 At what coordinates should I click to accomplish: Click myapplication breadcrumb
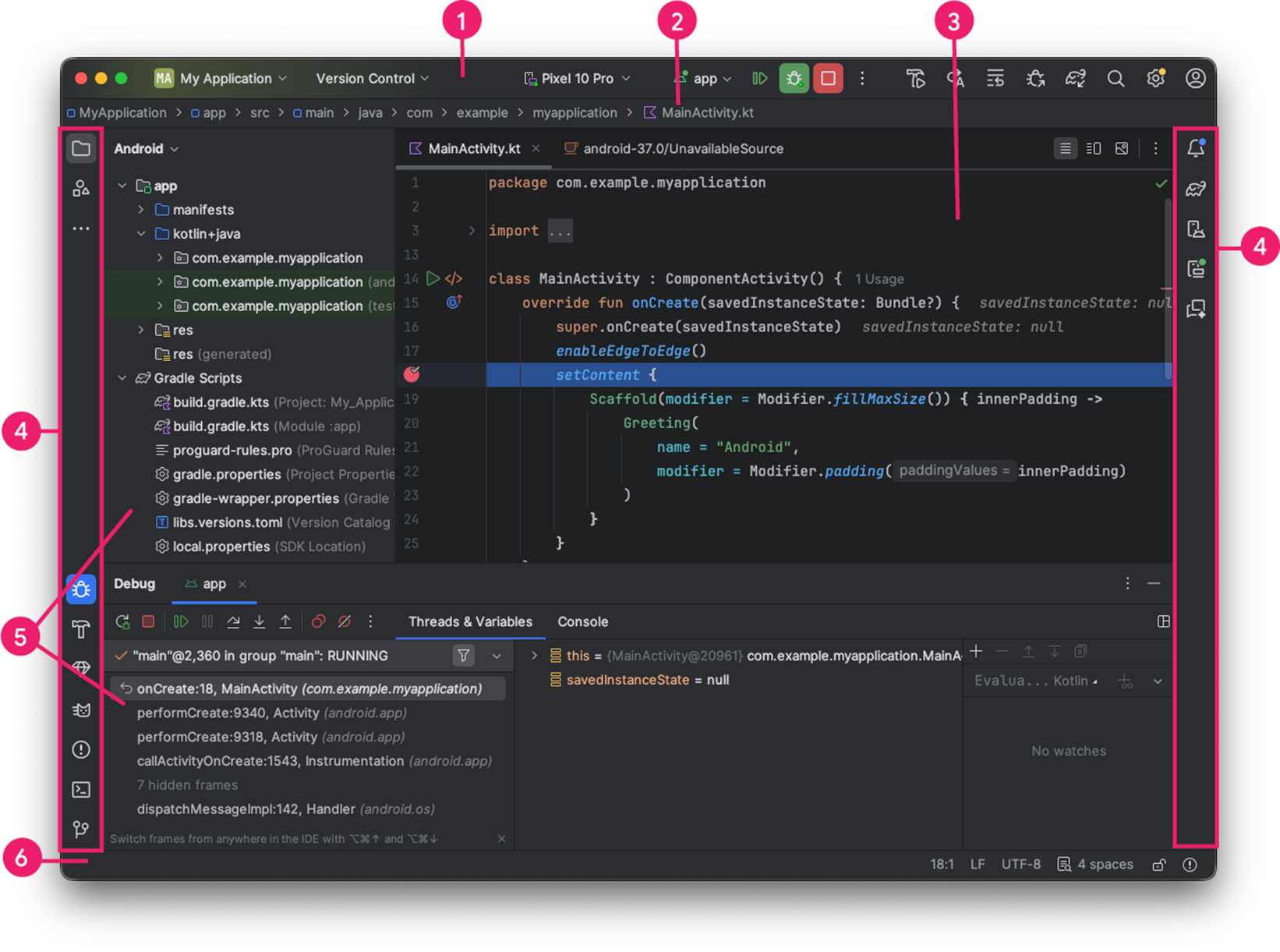[575, 112]
